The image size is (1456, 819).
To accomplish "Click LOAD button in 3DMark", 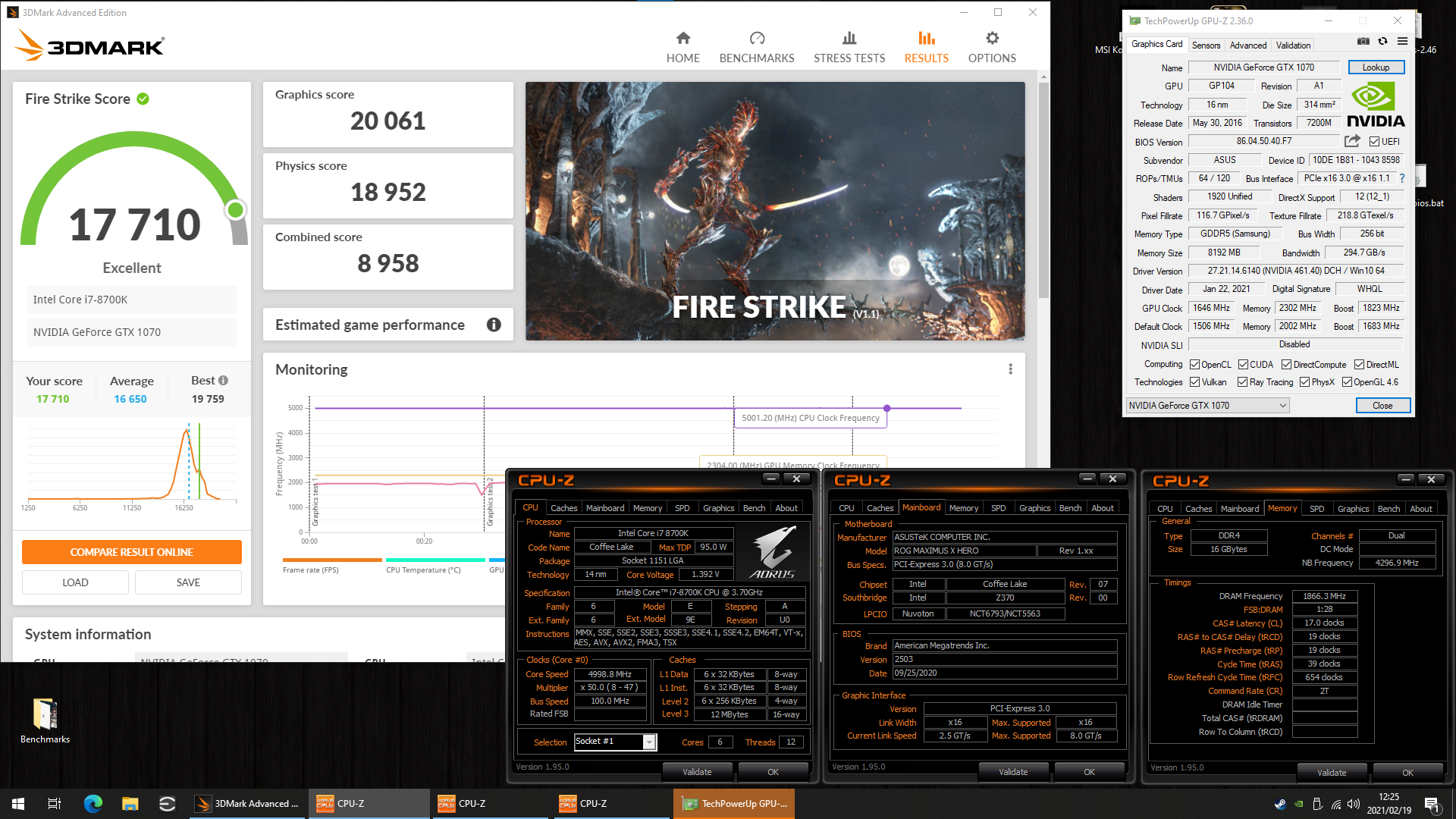I will click(x=75, y=582).
